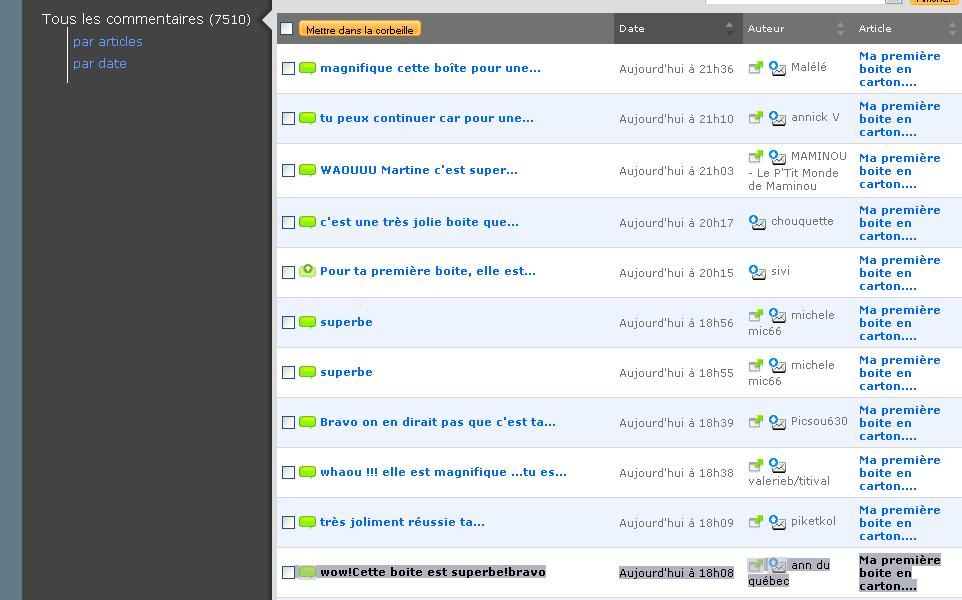
Task: Click author name 'valerieb/titival'
Action: click(x=789, y=481)
